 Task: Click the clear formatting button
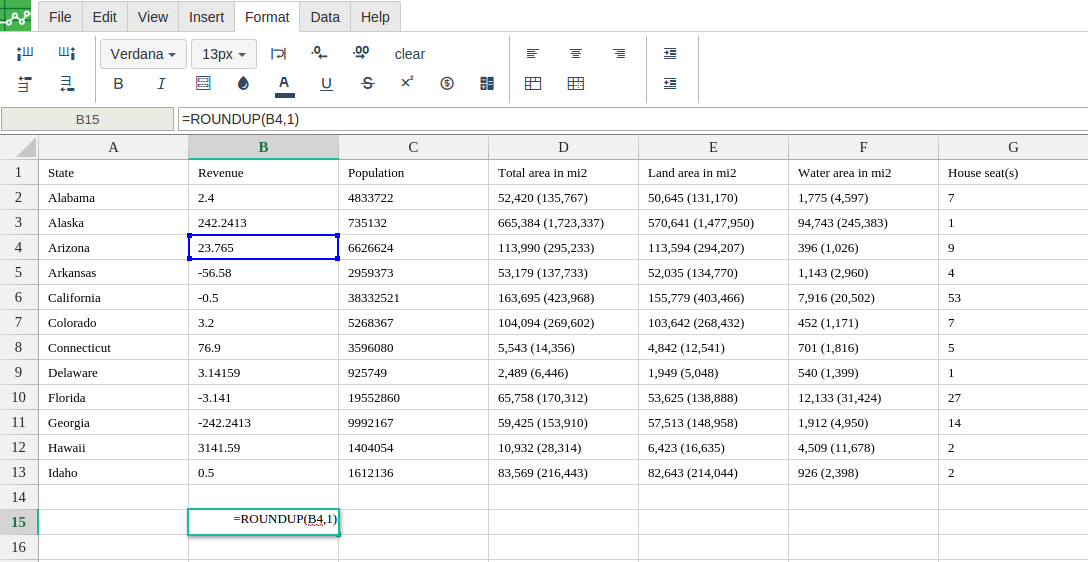410,54
